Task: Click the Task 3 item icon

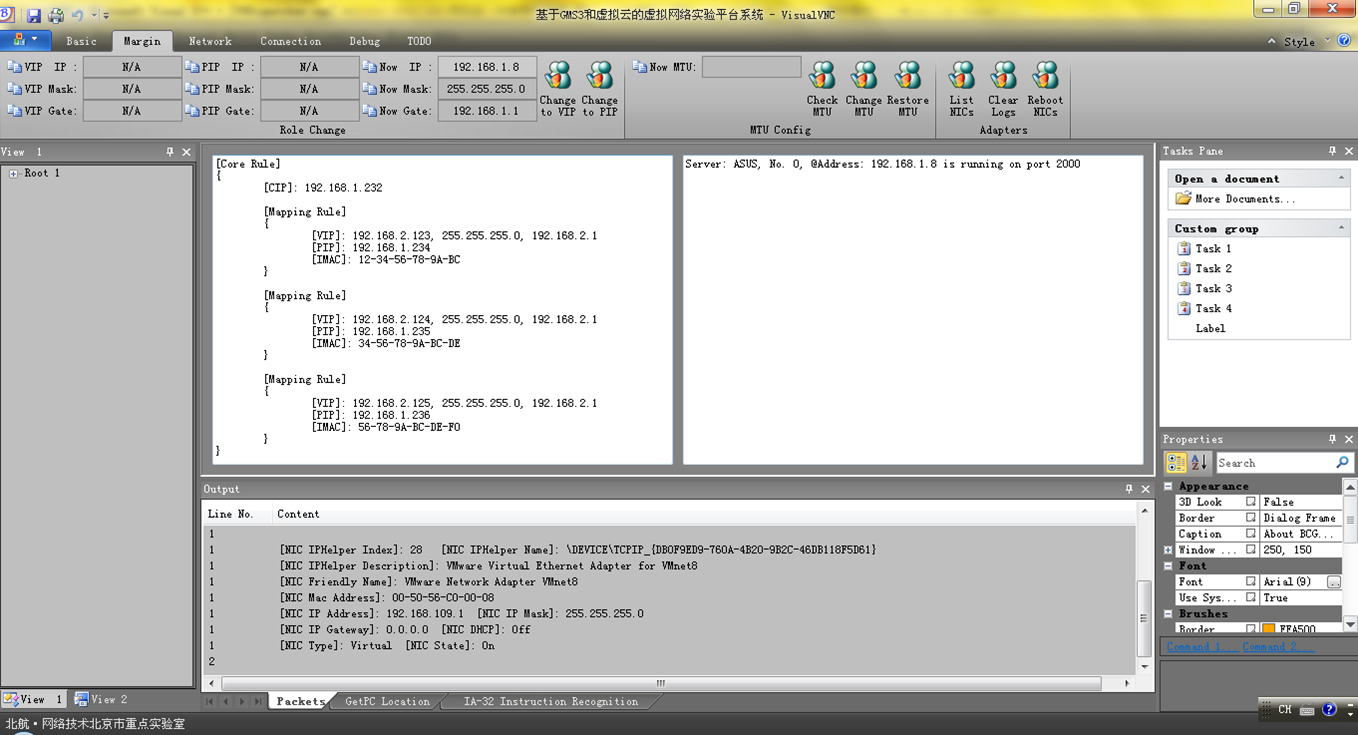Action: tap(1184, 289)
